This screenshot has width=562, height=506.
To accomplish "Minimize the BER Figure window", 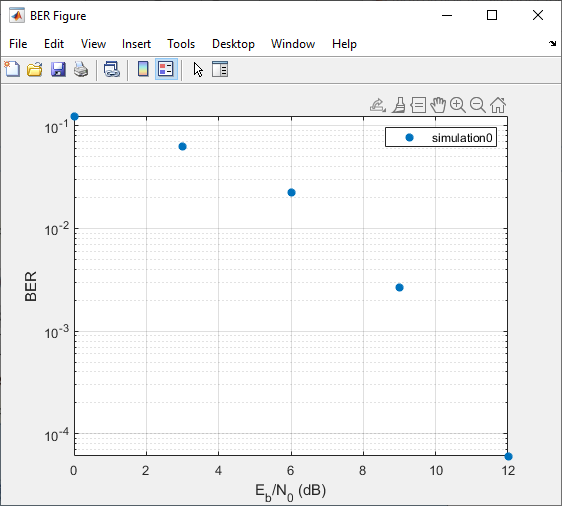I will coord(447,15).
